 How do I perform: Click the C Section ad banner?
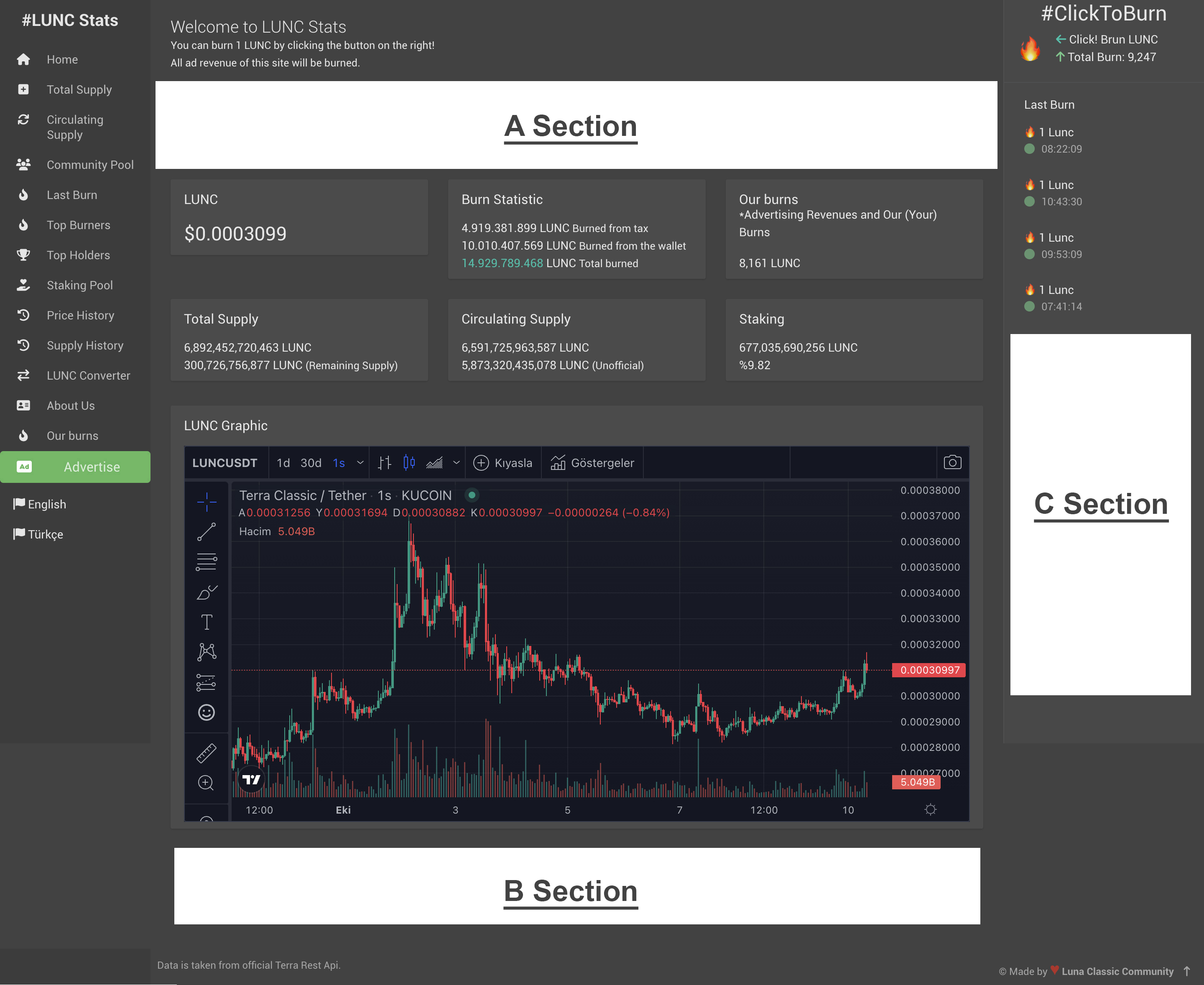point(1100,514)
